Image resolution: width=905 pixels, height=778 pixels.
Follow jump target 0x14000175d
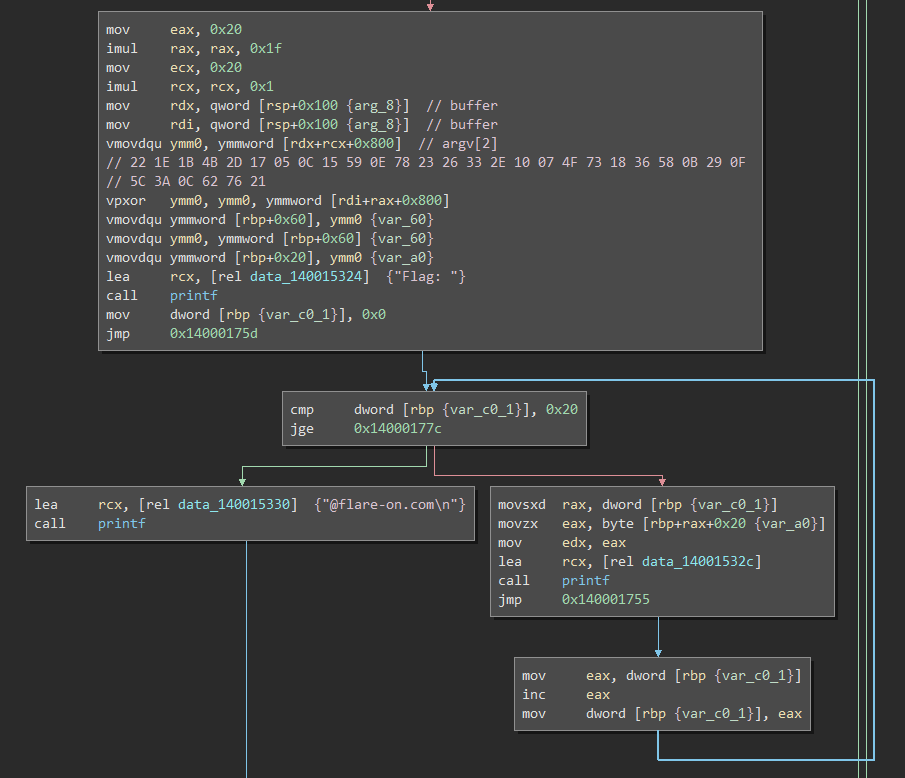click(x=214, y=334)
